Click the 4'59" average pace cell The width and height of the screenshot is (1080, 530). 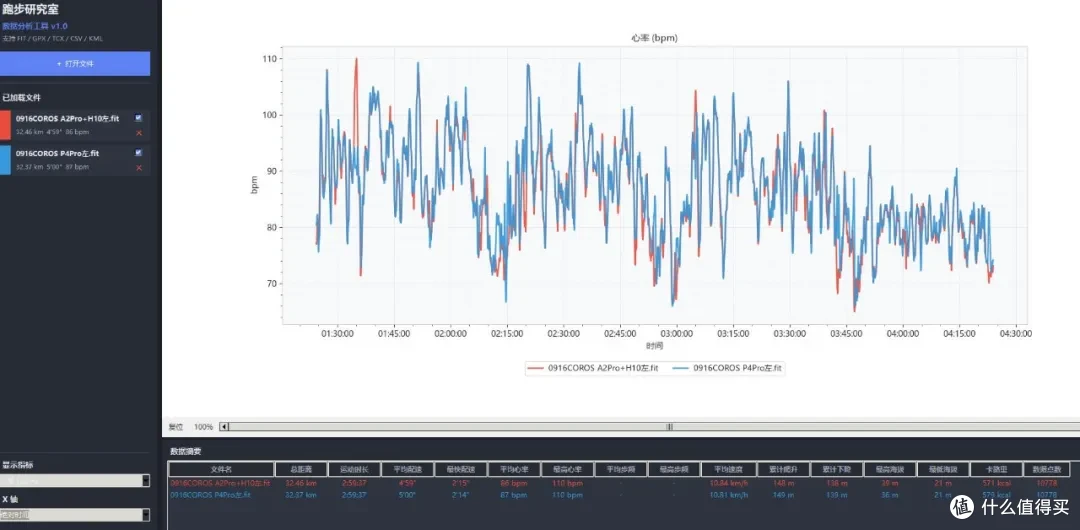[407, 484]
